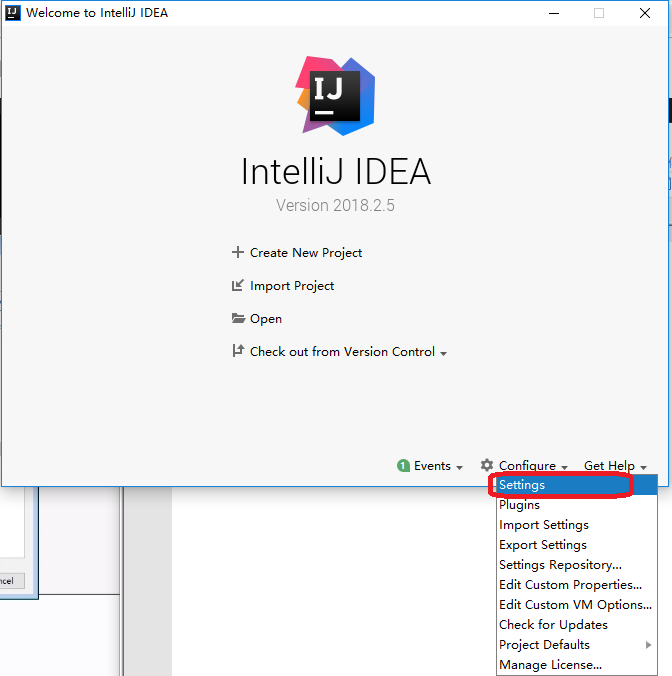Screen dimensions: 672x676
Task: Click the IntelliJ IDEA heading text
Action: click(336, 172)
